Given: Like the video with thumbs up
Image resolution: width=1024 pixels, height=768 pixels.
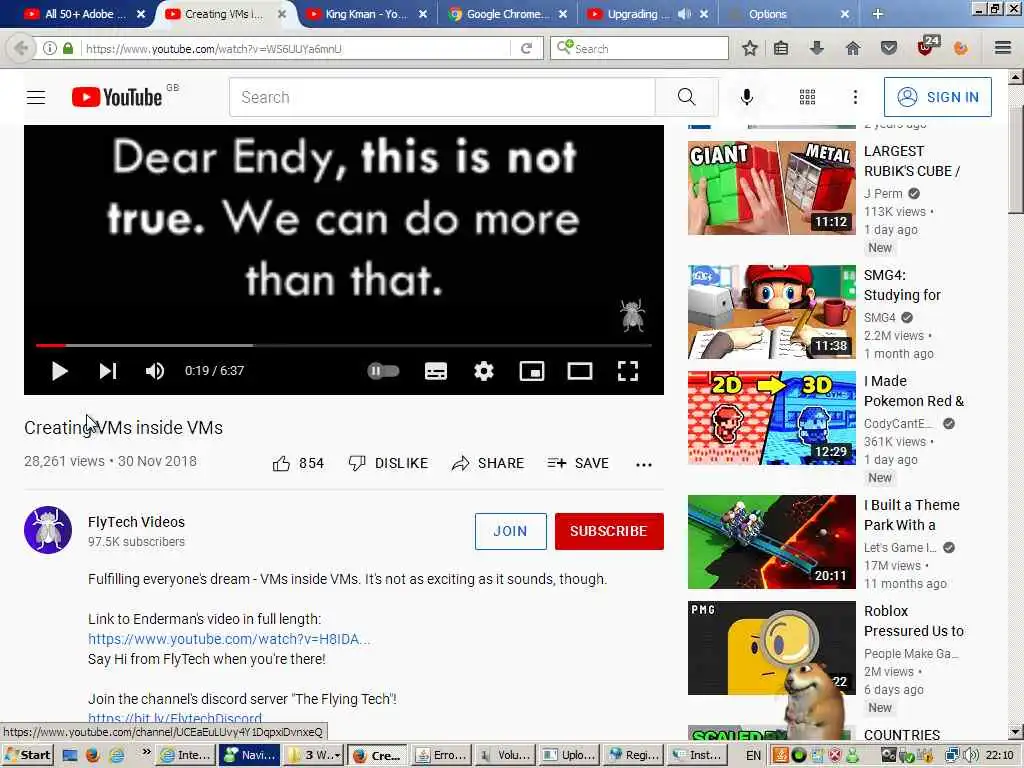Looking at the screenshot, I should point(298,464).
